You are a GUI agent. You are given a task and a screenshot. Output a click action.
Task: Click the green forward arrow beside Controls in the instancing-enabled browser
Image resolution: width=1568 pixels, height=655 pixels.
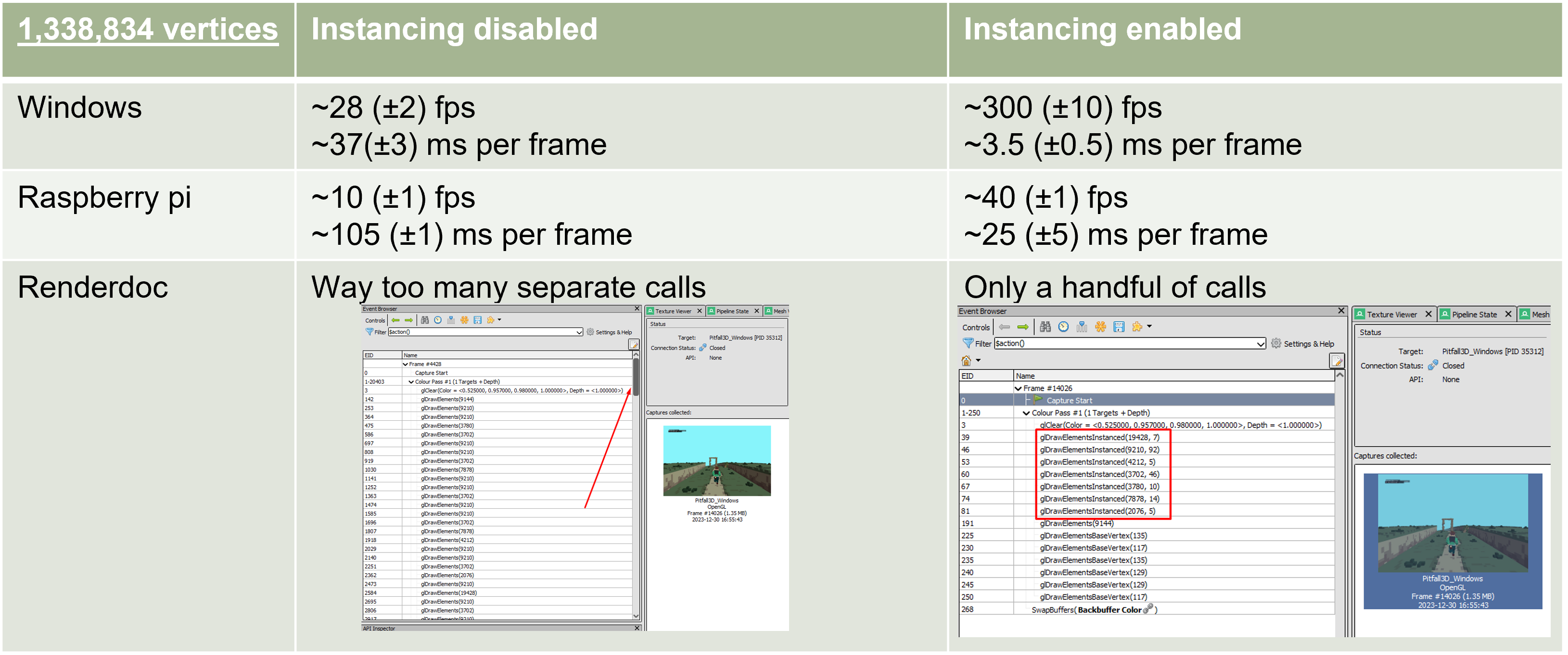point(1022,327)
